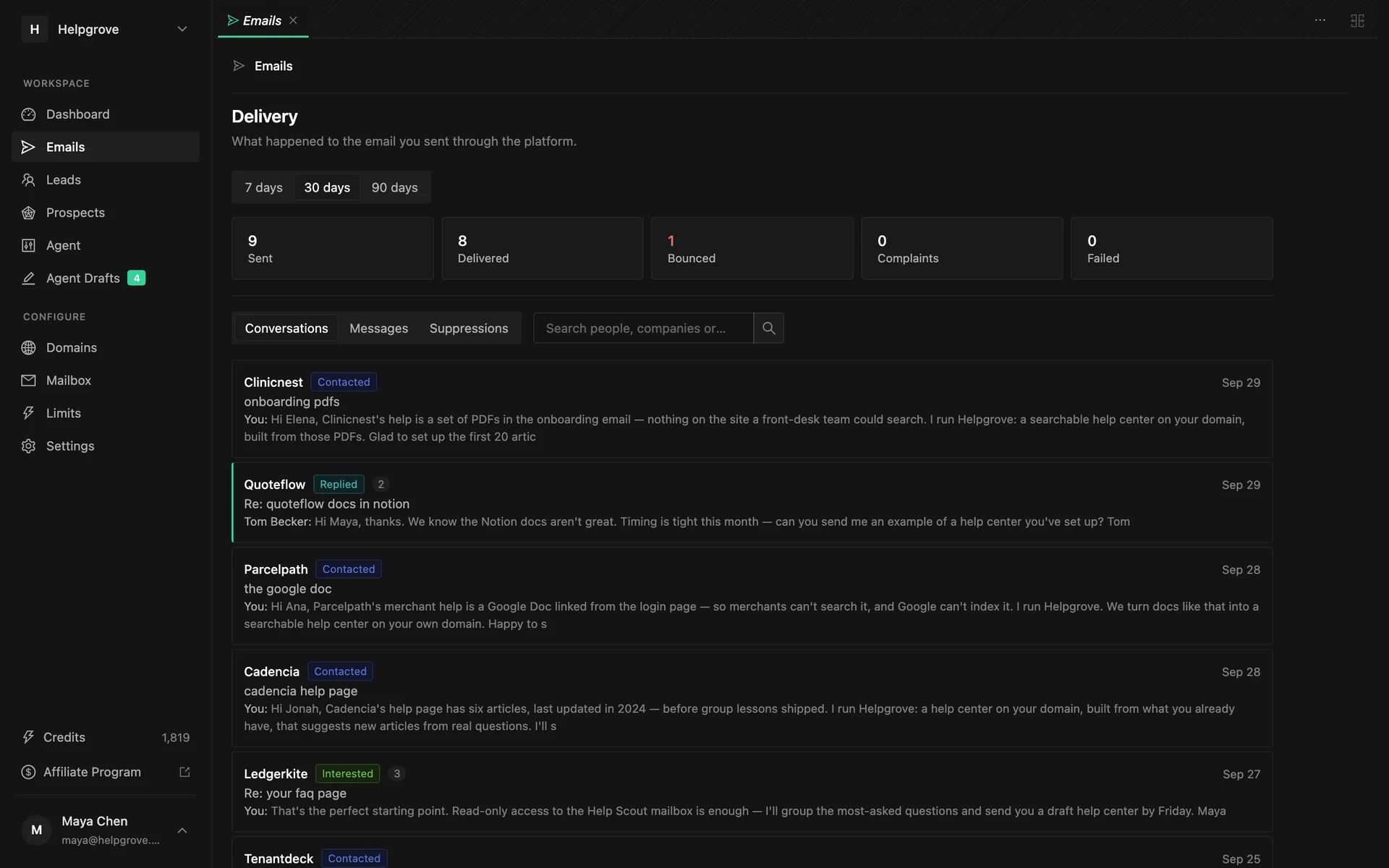Screen dimensions: 1389x868
Task: Toggle the split layout icon top right
Action: 1357,20
